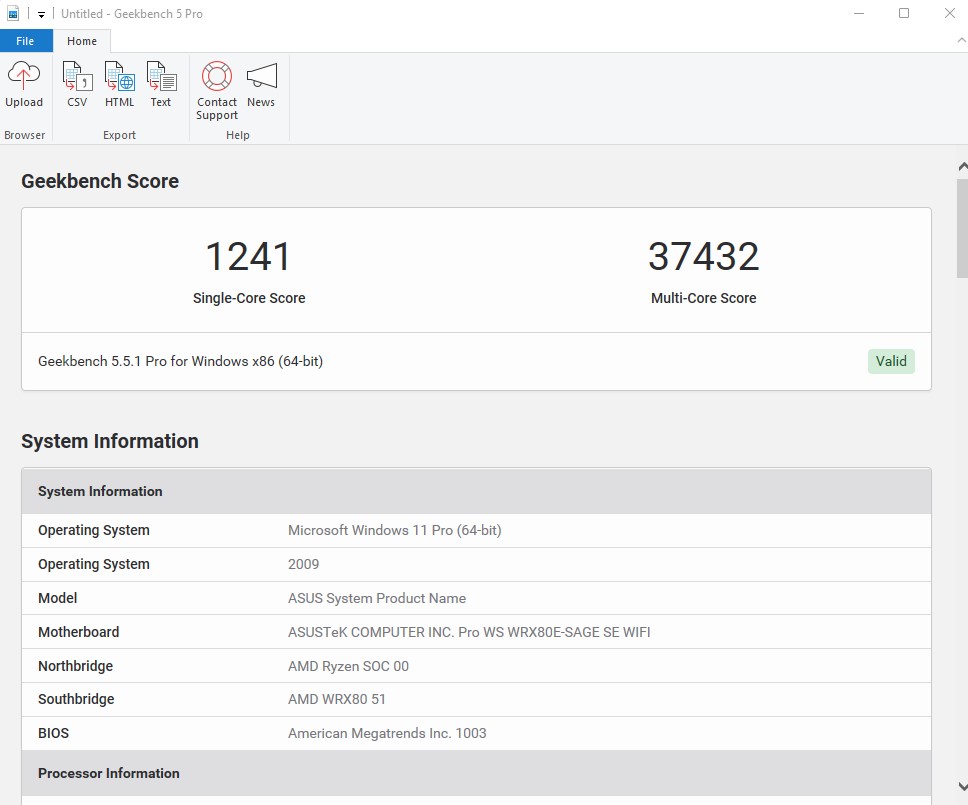
Task: Open the File menu tab
Action: point(25,41)
